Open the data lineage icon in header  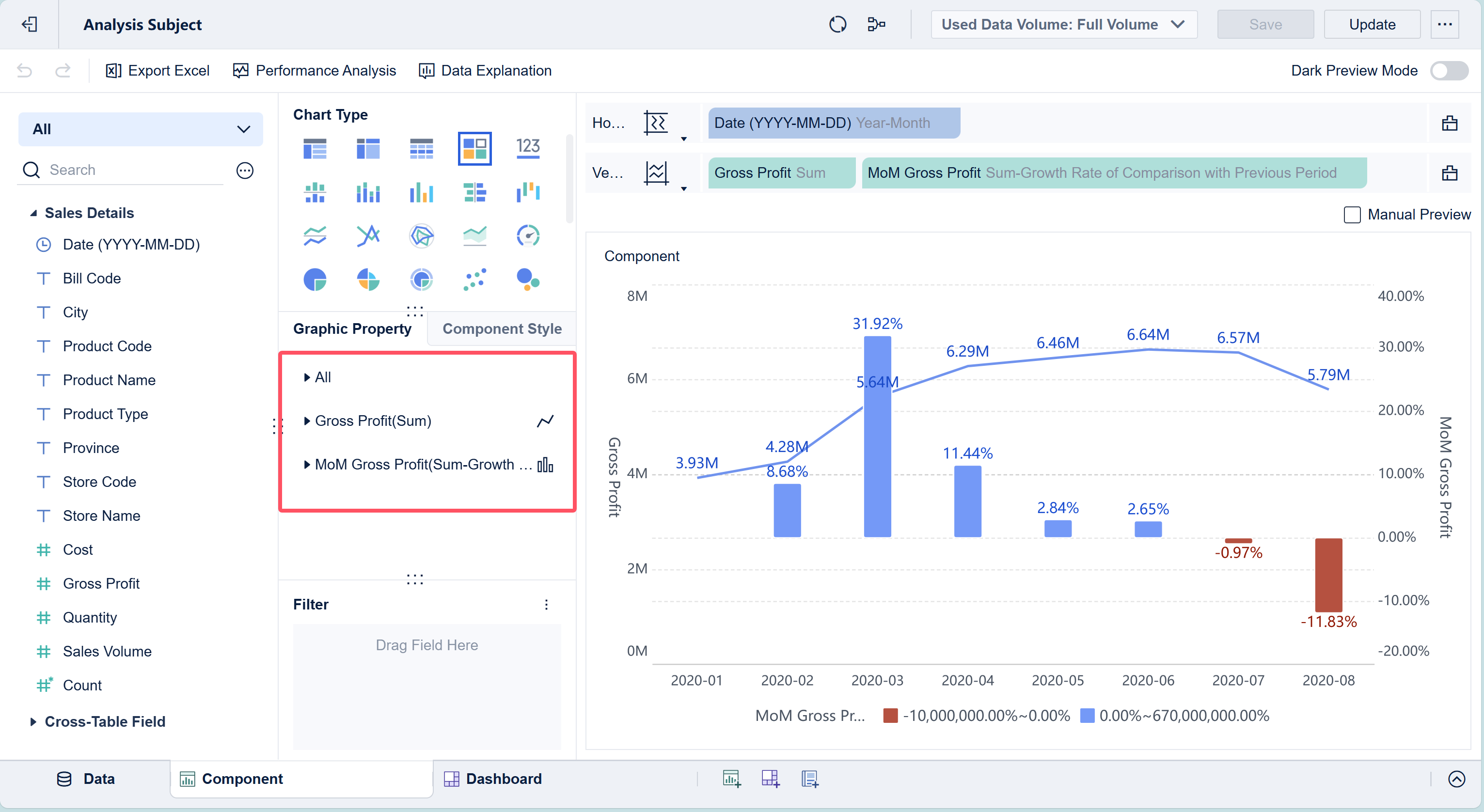876,24
